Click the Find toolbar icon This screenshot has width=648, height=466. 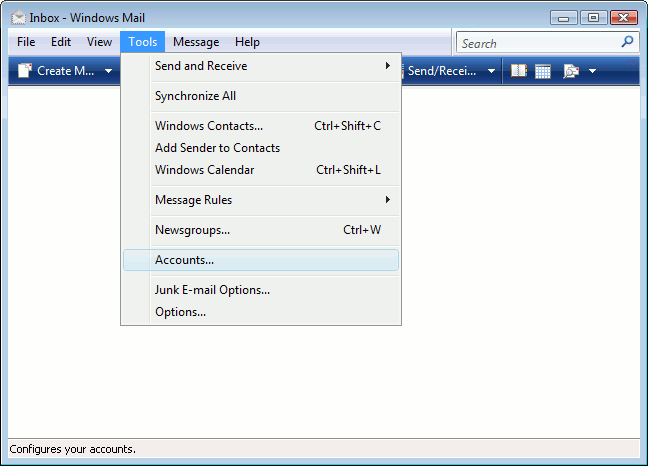coord(571,71)
